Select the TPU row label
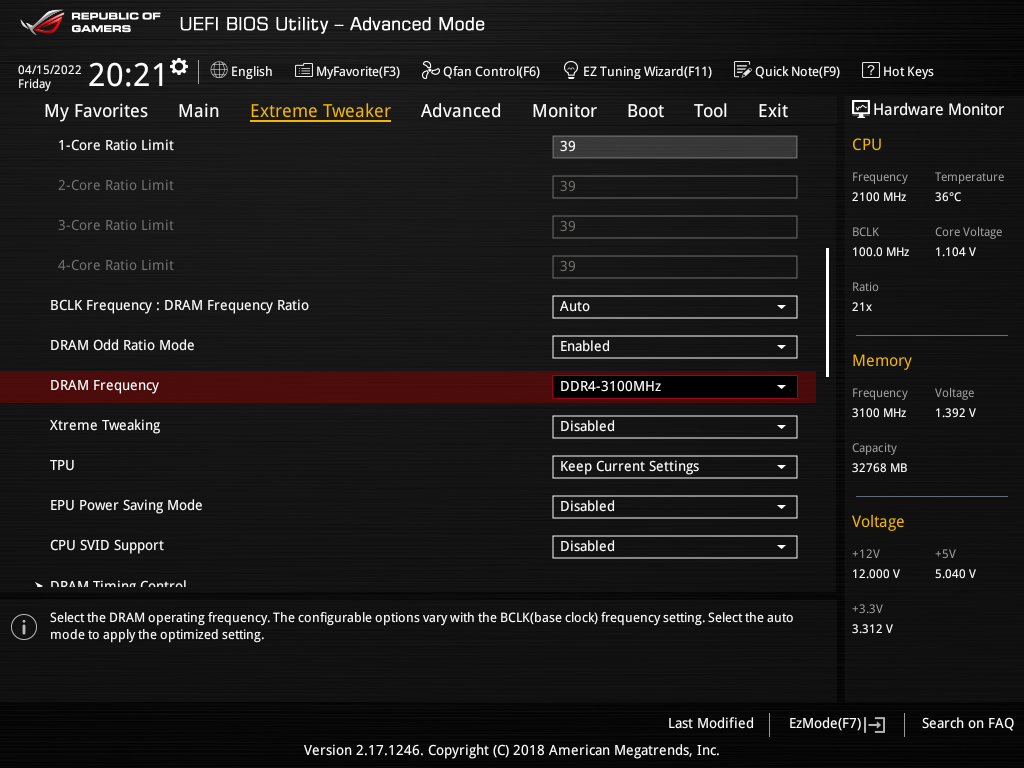Screen dimensions: 1024x768 tap(62, 465)
